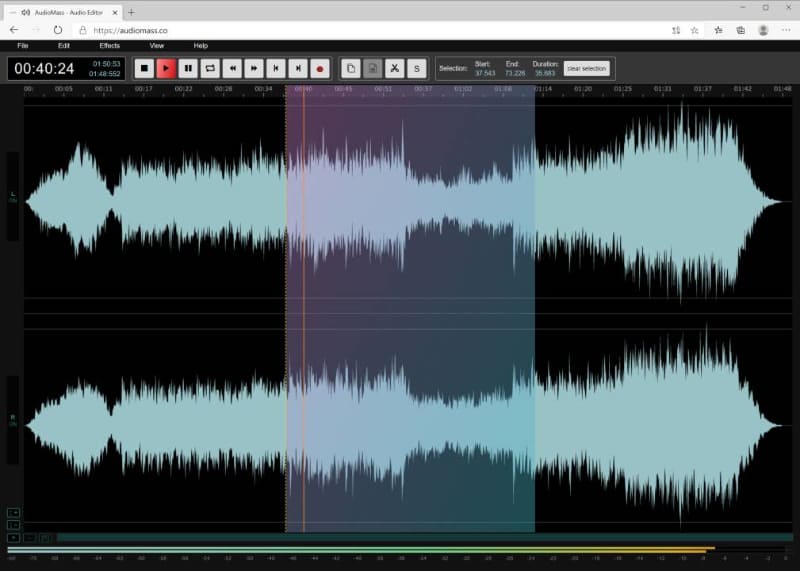The height and width of the screenshot is (571, 800).
Task: Open a new browser tab with the plus button
Action: (x=131, y=12)
